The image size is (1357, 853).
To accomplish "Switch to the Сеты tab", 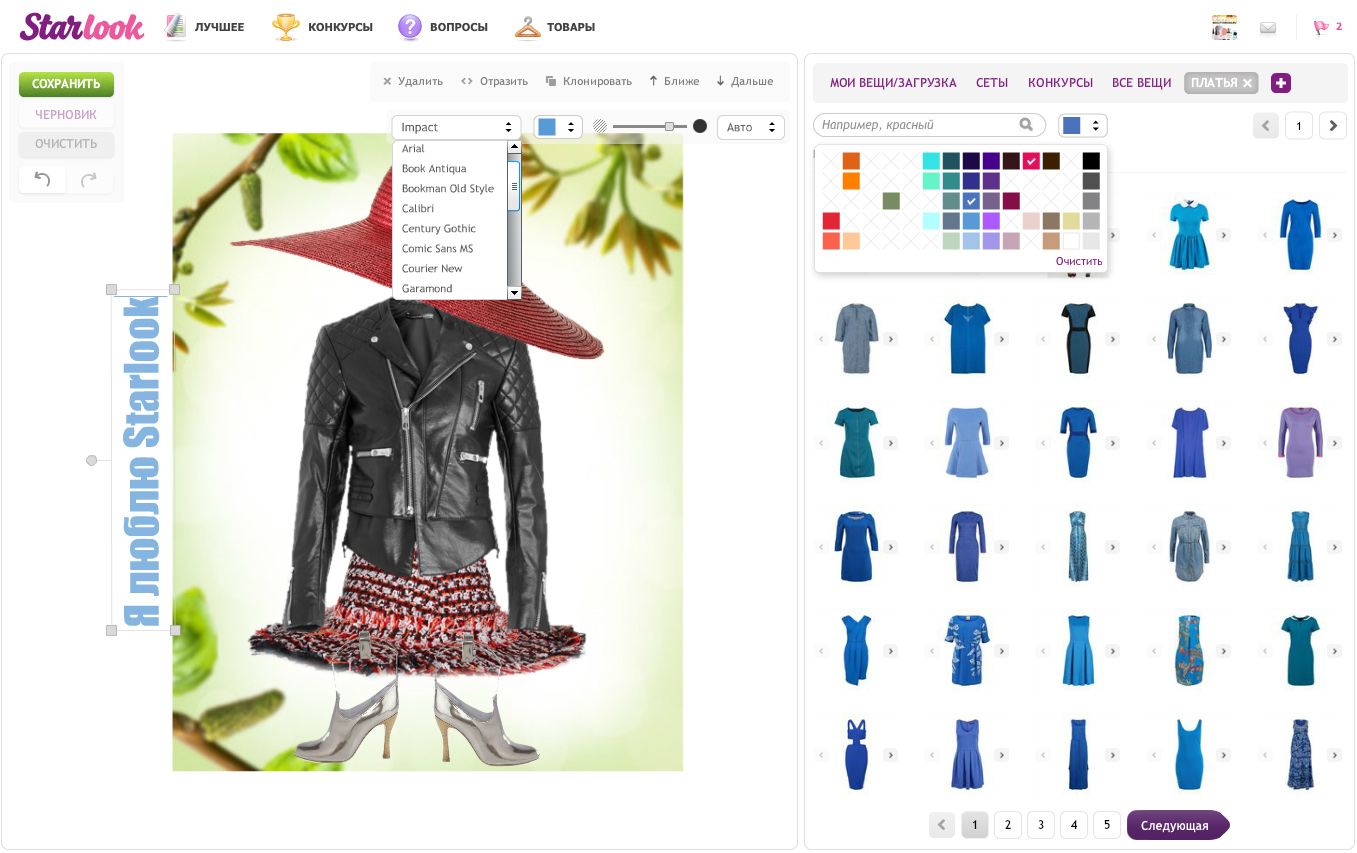I will 992,83.
